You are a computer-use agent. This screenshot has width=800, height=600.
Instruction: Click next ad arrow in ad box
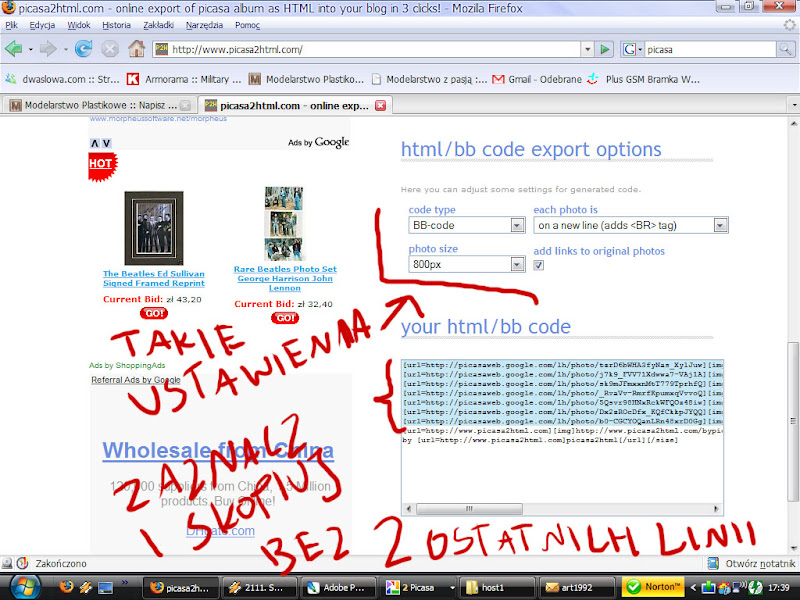click(x=106, y=143)
